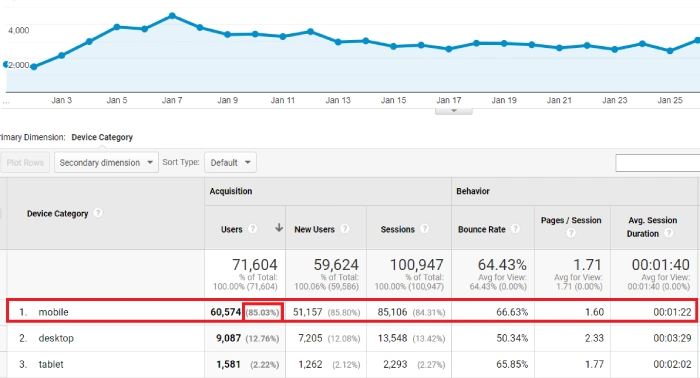This screenshot has width=700, height=378.
Task: Open help icon under Pages / Session
Action: (x=571, y=233)
